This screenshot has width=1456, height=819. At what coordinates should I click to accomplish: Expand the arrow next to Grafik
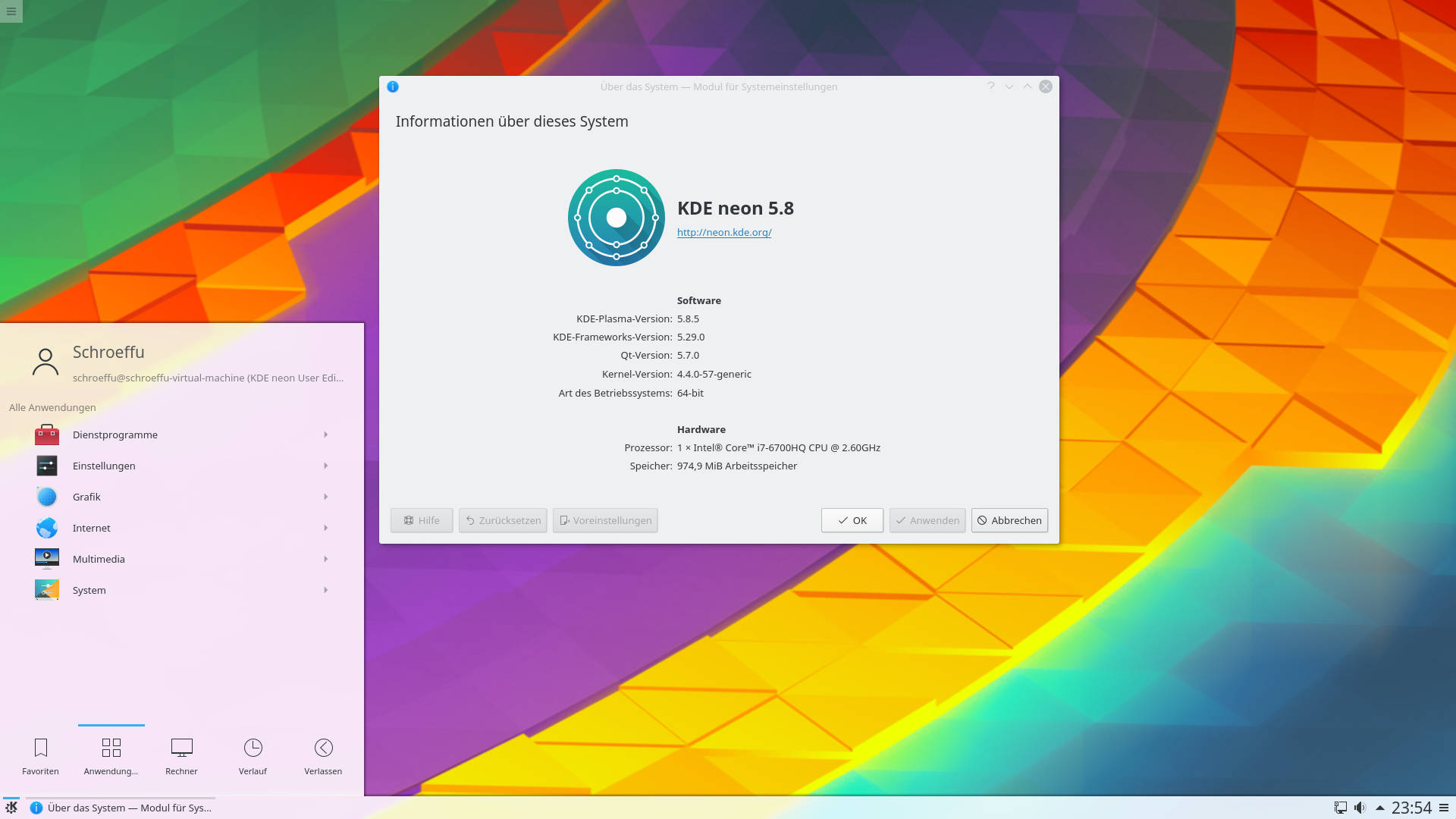[x=326, y=497]
